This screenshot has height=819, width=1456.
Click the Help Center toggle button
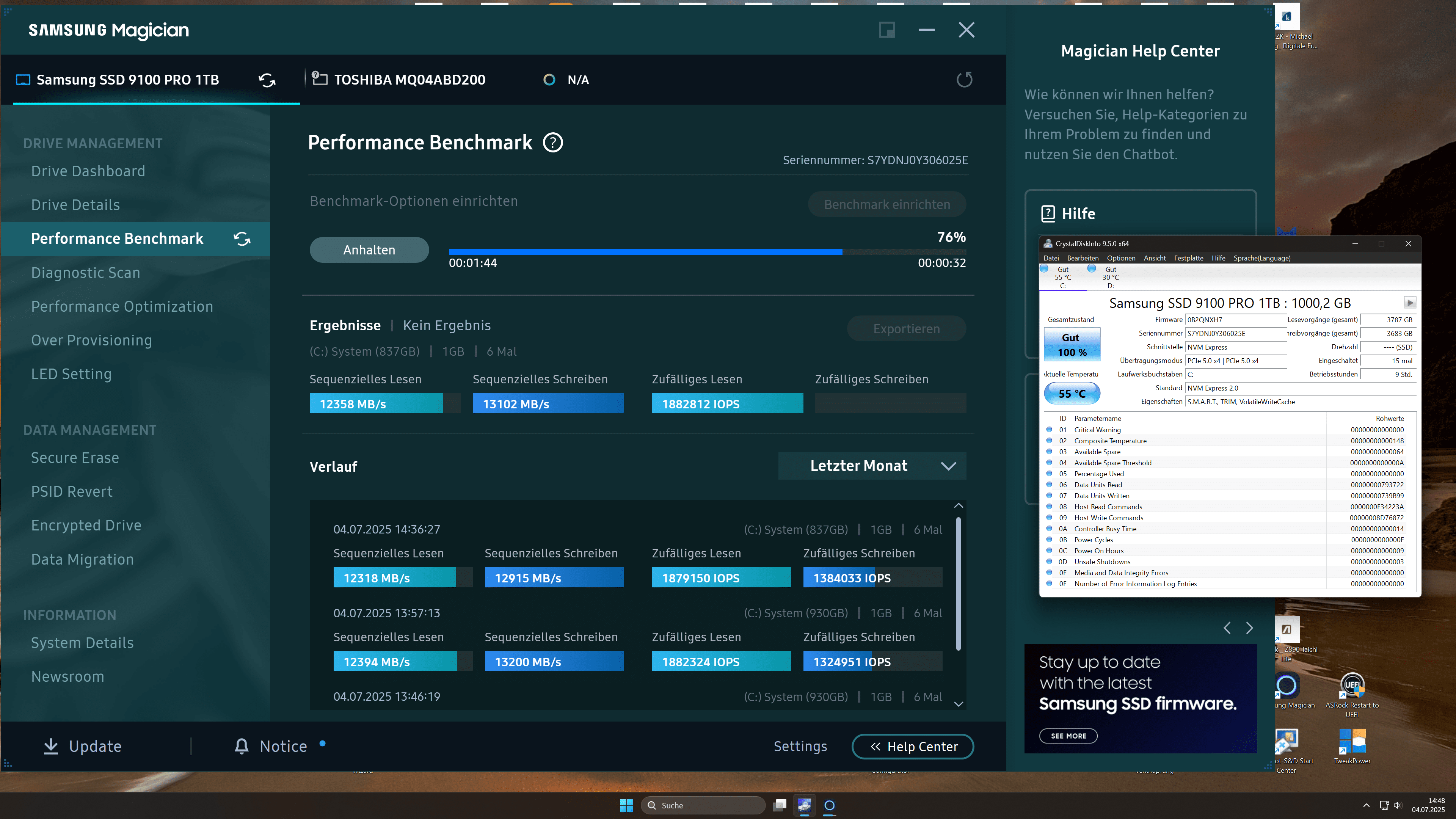click(x=913, y=746)
